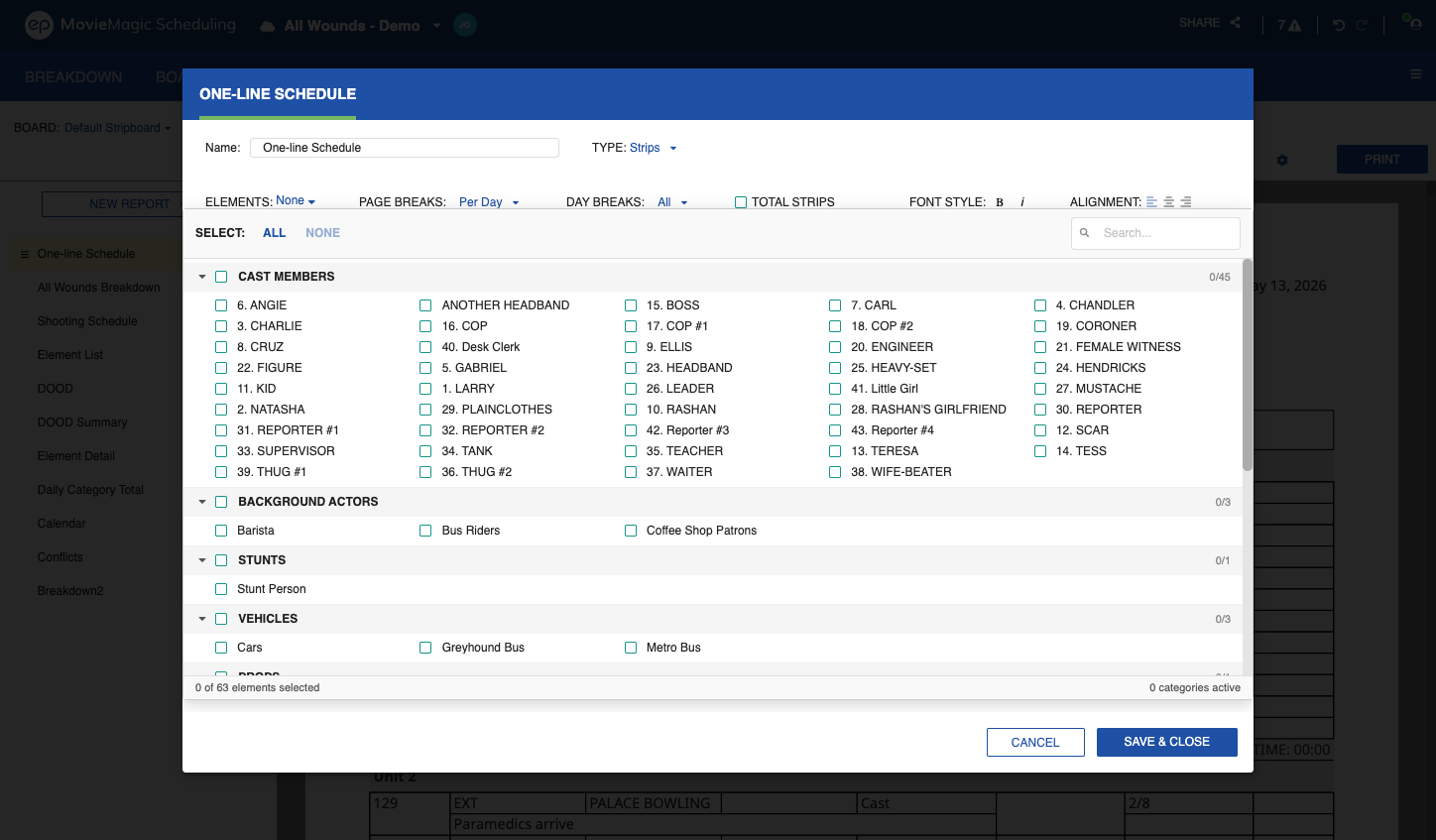Select NONE of the elements
Viewport: 1436px width, 840px height.
click(322, 233)
